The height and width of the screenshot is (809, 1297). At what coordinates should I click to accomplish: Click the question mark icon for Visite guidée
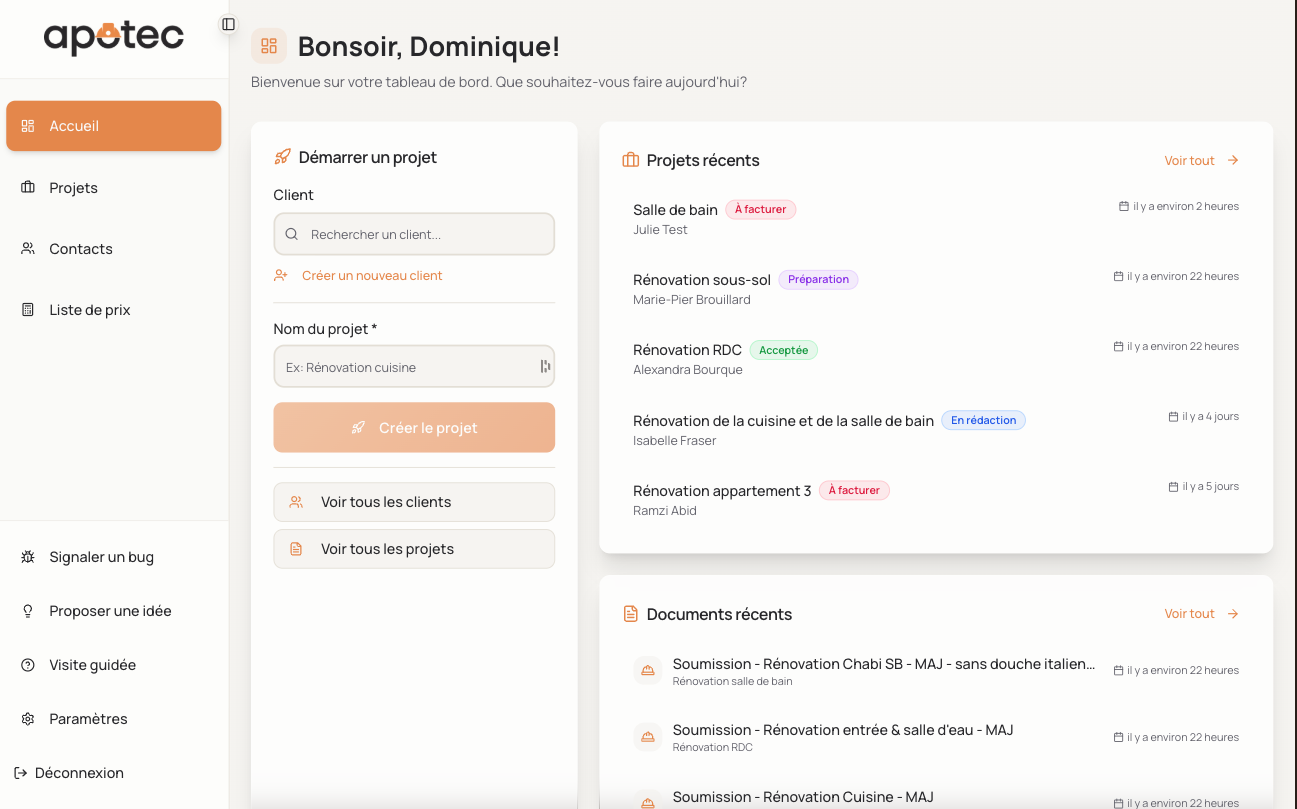click(x=28, y=665)
